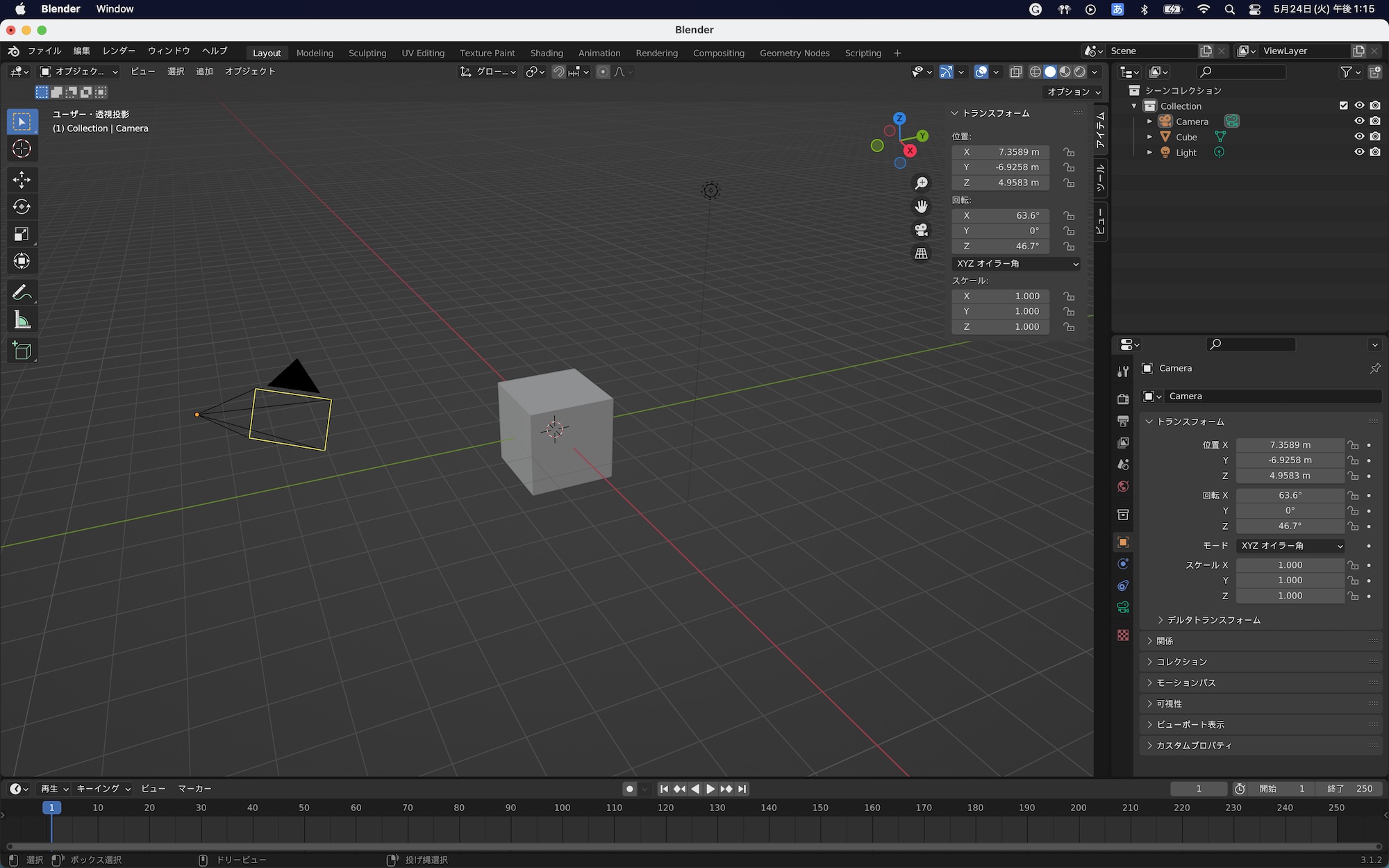Open the World properties tab
The width and height of the screenshot is (1389, 868).
(1123, 486)
